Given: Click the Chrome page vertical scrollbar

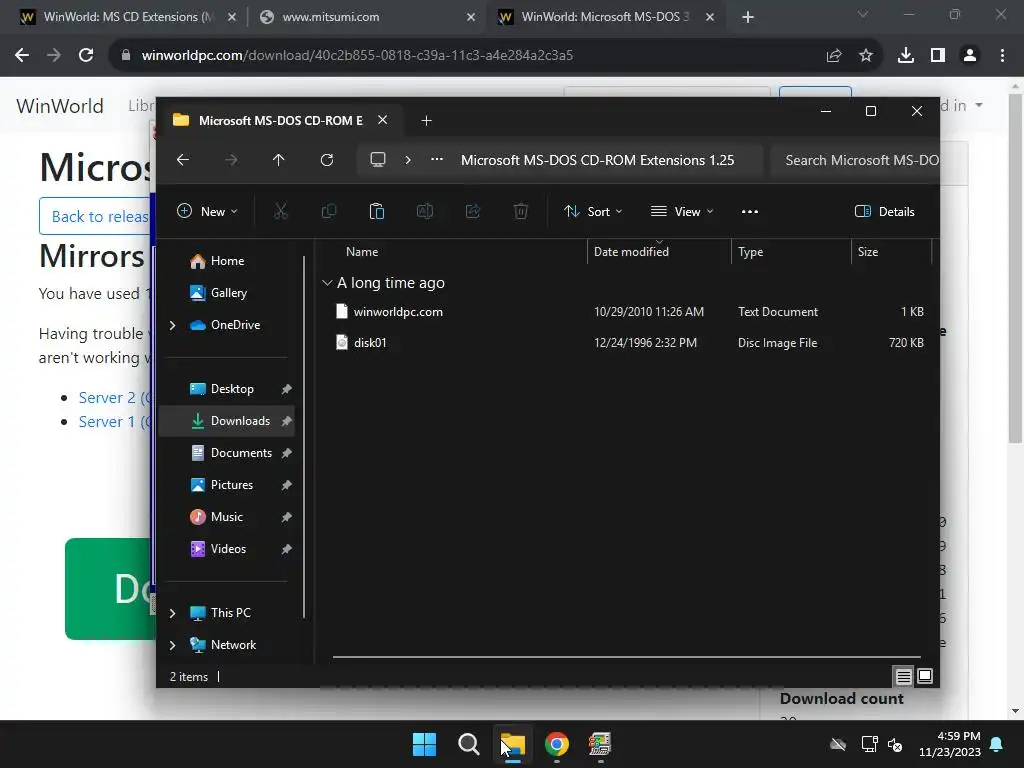Looking at the screenshot, I should point(1016,268).
